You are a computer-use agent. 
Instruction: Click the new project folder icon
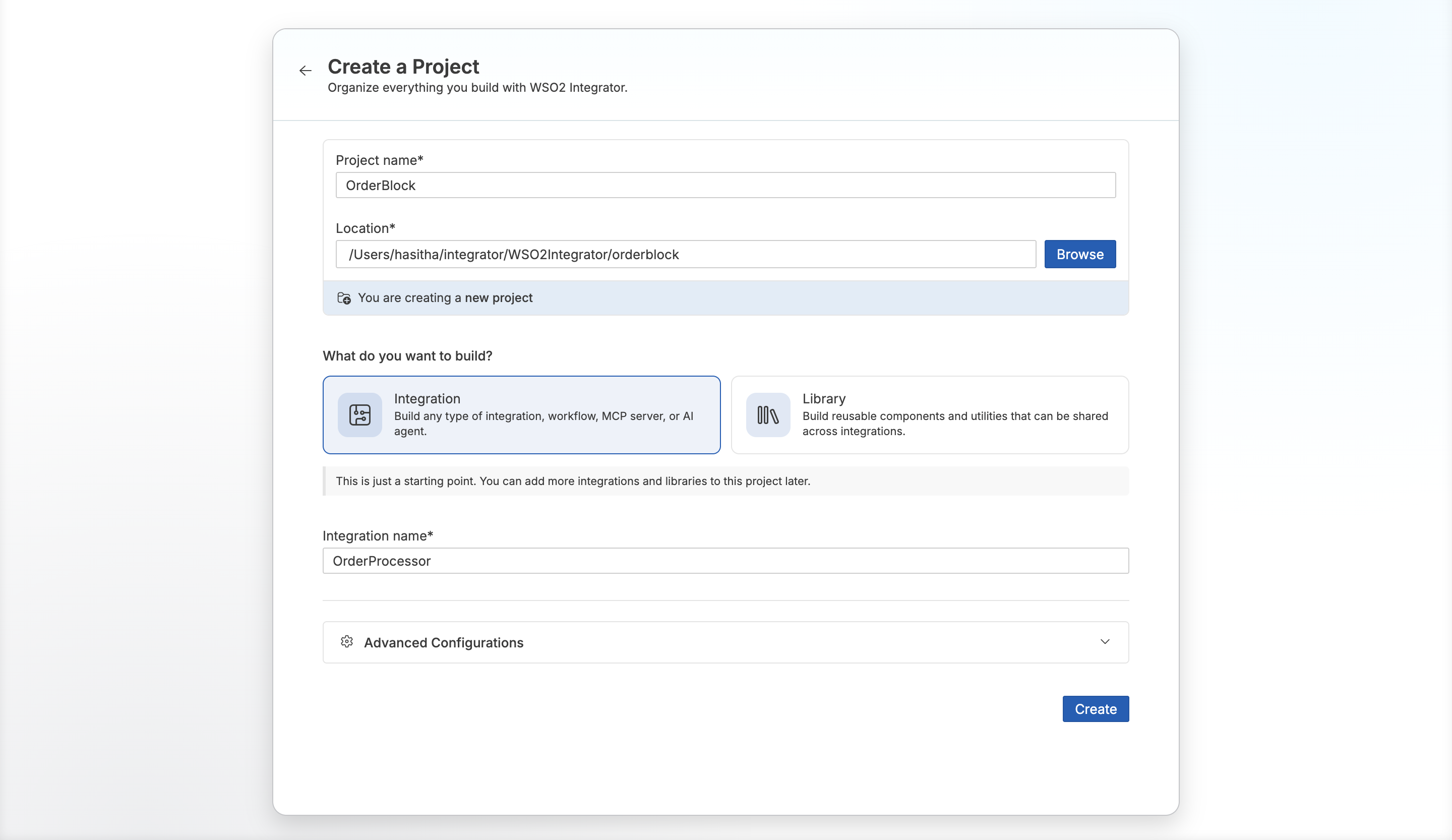344,298
